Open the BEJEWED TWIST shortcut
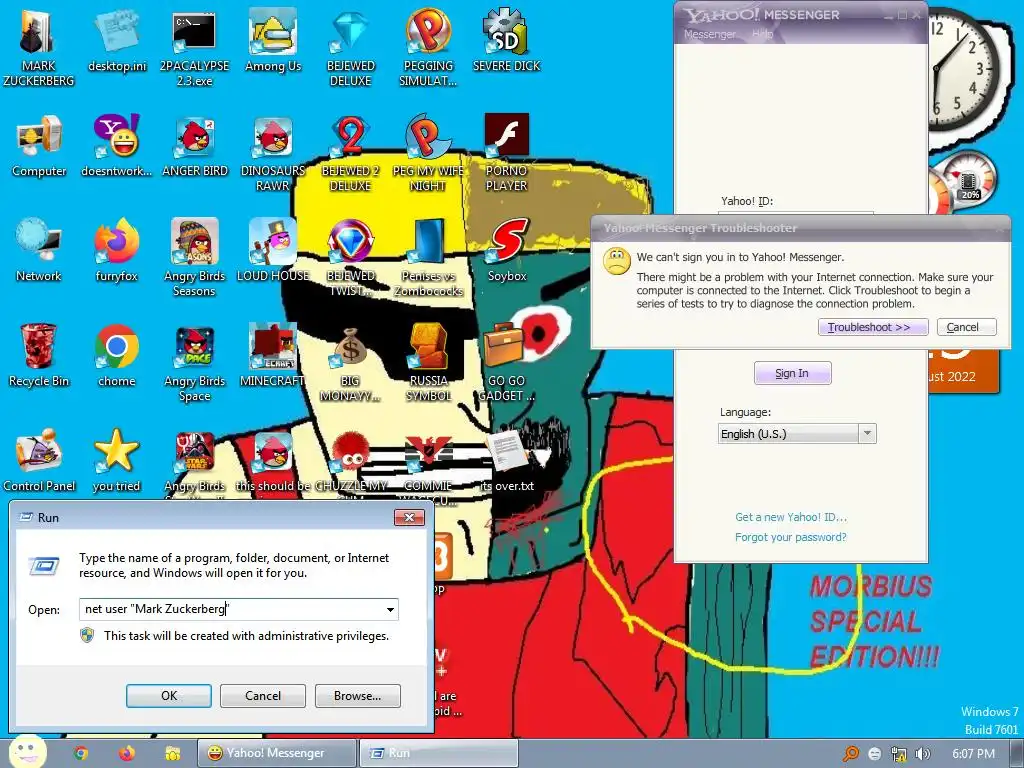Viewport: 1024px width, 768px height. click(351, 242)
